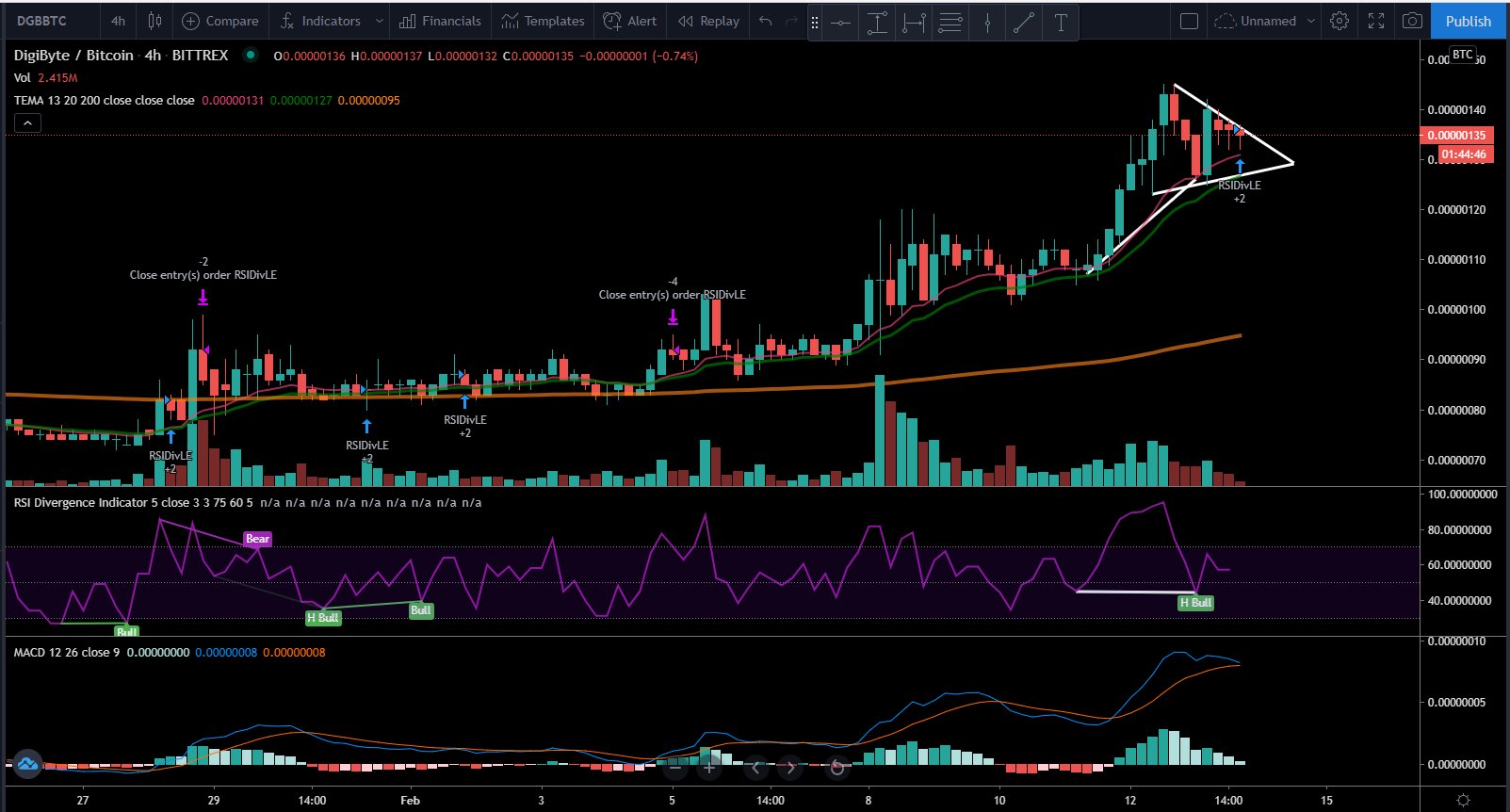The width and height of the screenshot is (1510, 812).
Task: Select the RSI Divergence Indicator legend title
Action: coord(133,502)
